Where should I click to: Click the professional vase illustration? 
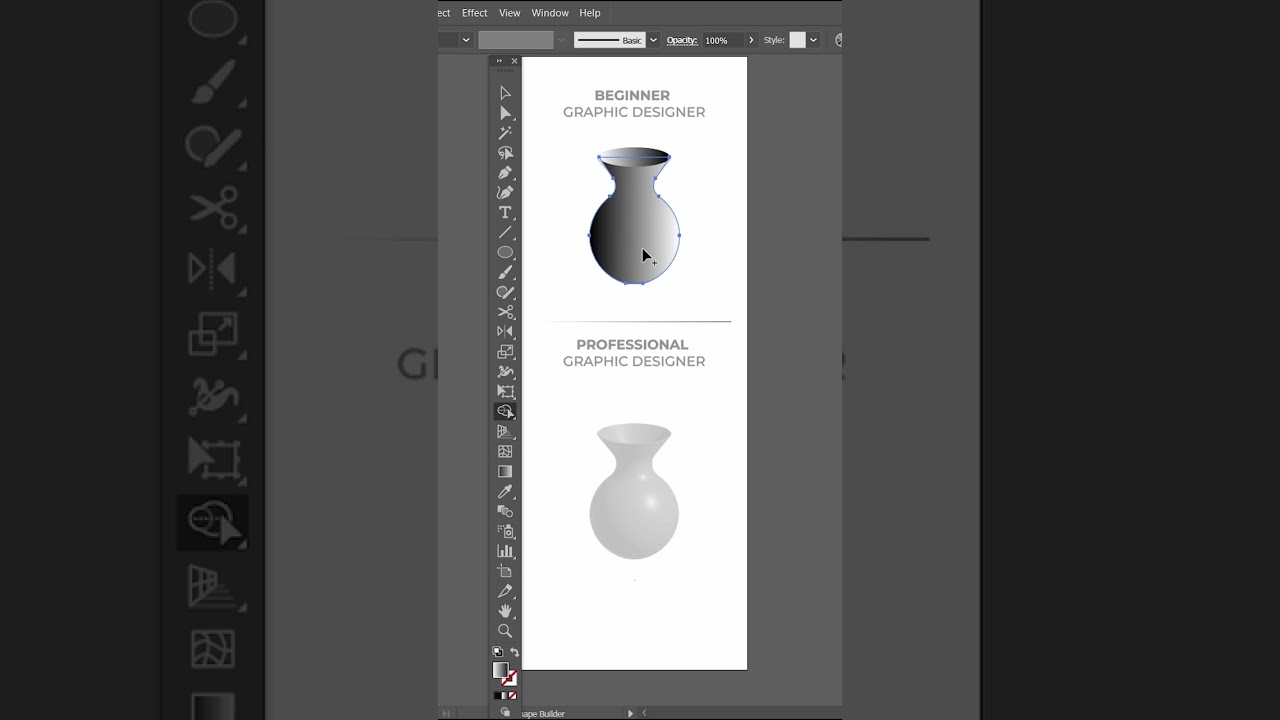pyautogui.click(x=634, y=491)
